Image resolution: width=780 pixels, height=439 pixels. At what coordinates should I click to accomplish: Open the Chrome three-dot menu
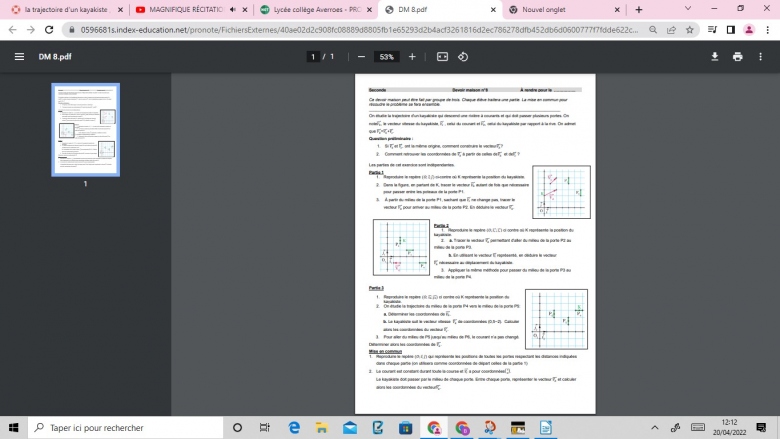tap(768, 30)
